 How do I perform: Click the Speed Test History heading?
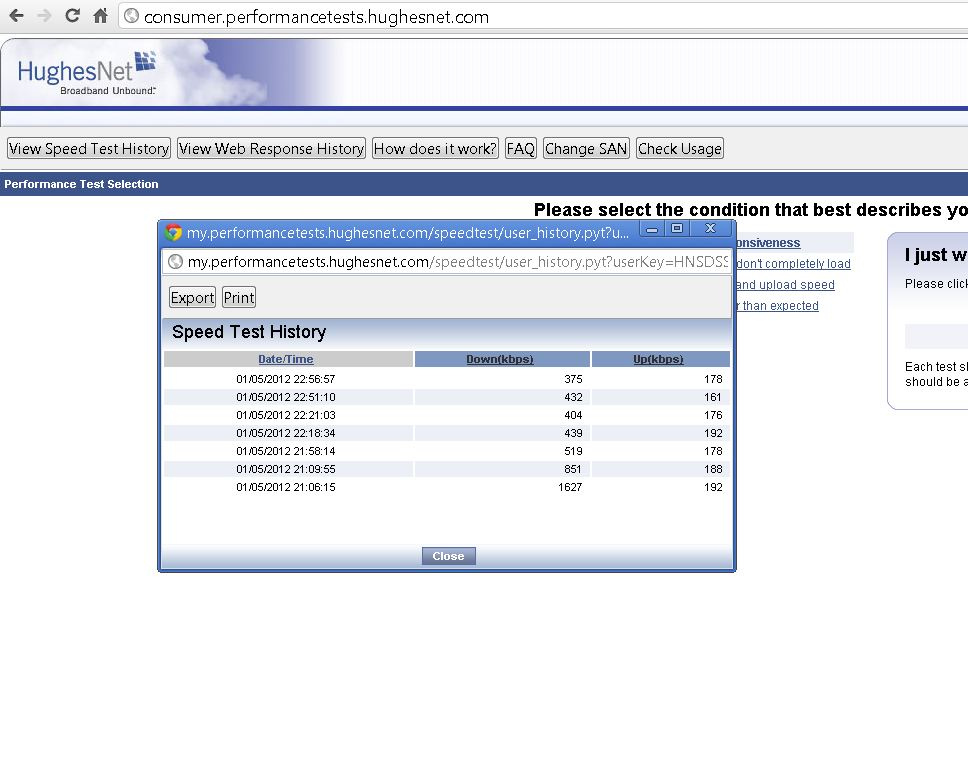click(249, 332)
